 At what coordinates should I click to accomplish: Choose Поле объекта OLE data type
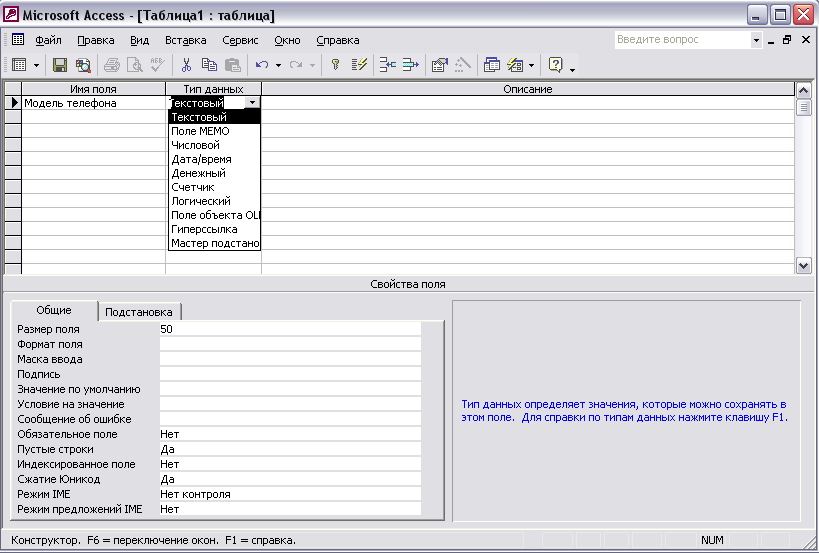pos(214,215)
